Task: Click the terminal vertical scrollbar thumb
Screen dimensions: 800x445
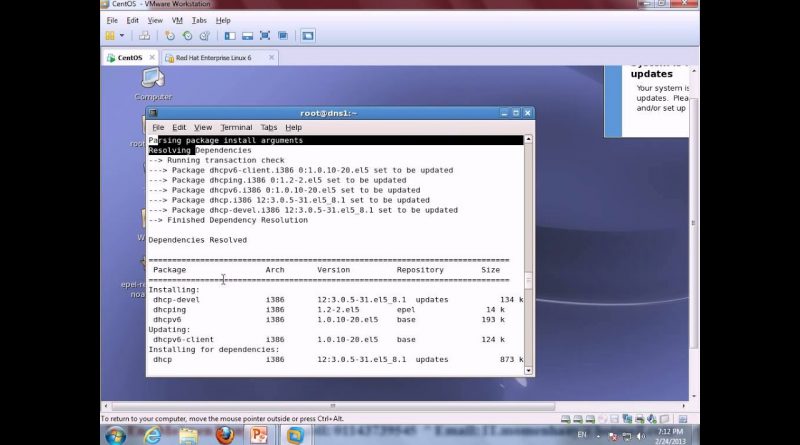Action: 528,280
